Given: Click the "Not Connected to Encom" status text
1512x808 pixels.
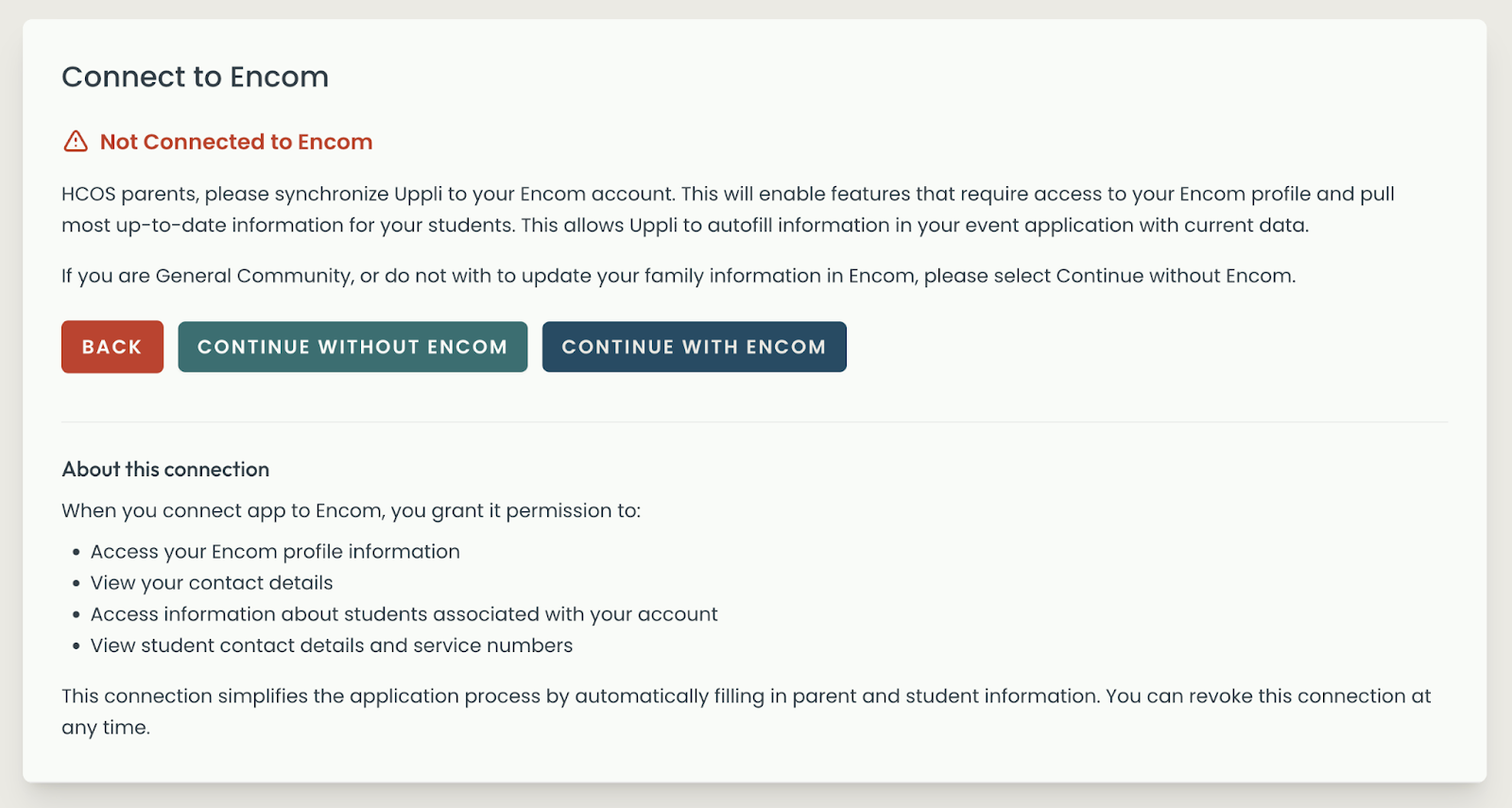Looking at the screenshot, I should (236, 142).
